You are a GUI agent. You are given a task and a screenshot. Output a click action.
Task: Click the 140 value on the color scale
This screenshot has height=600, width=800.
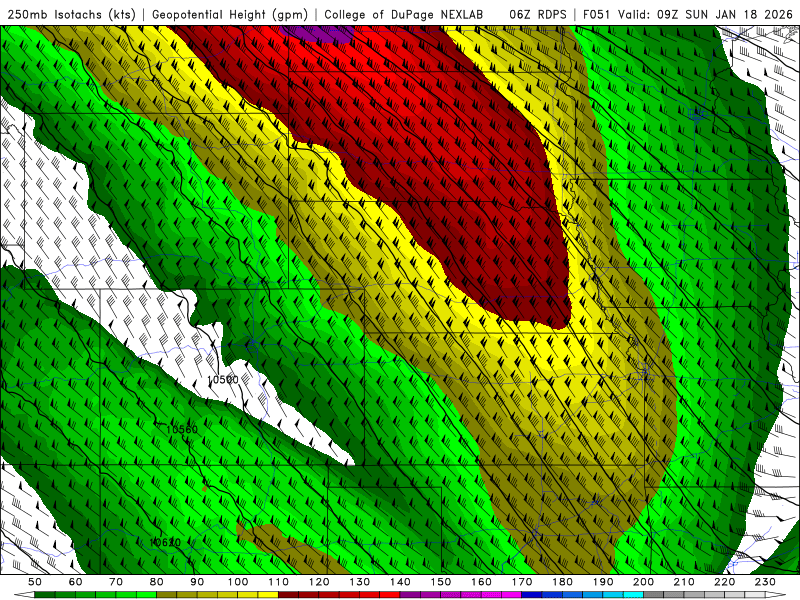pos(400,582)
